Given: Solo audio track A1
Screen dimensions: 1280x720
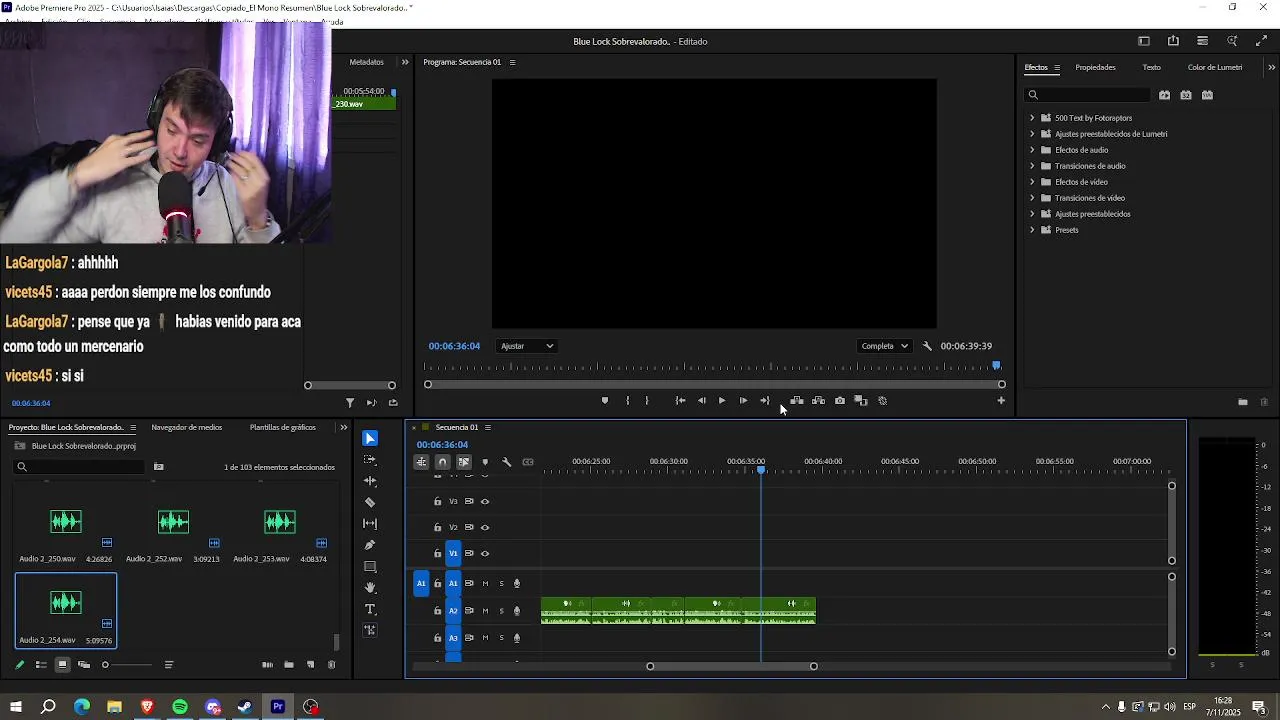Looking at the screenshot, I should point(501,584).
